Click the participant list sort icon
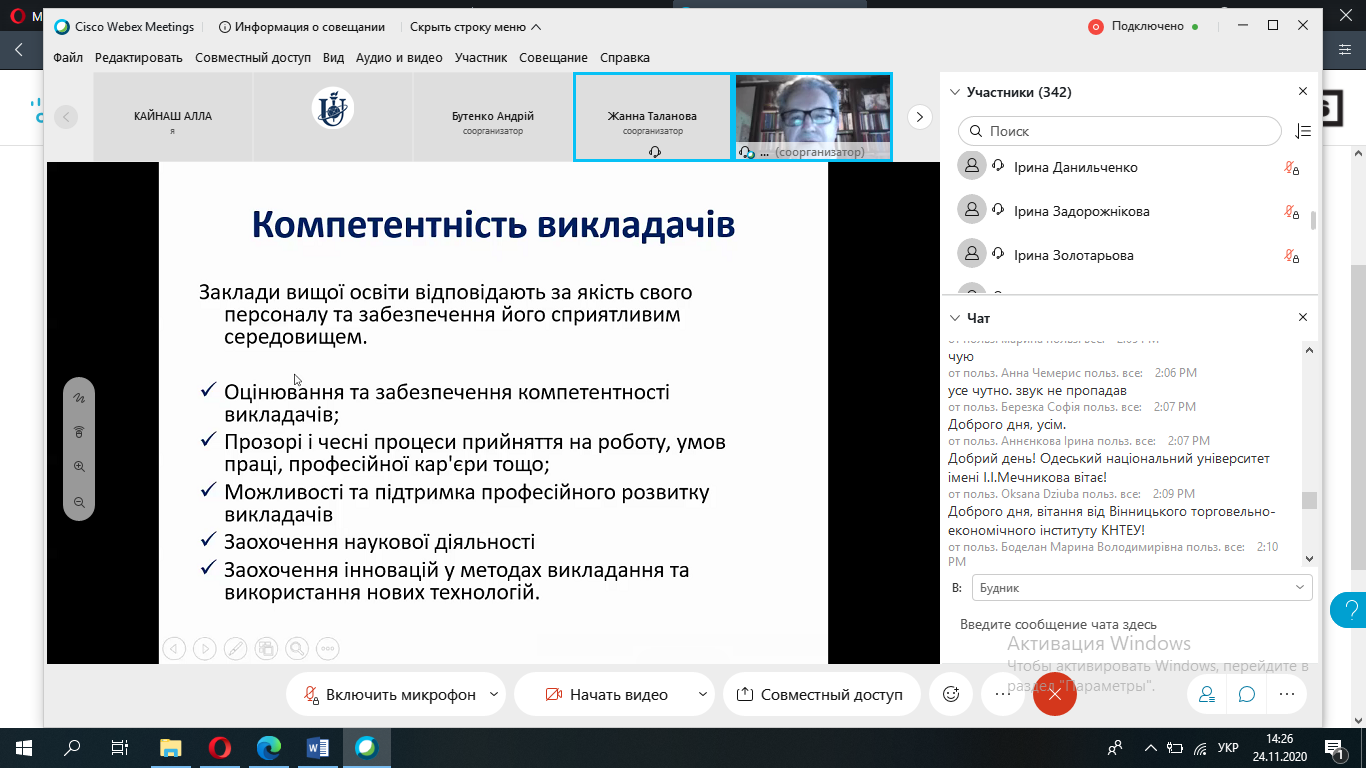The width and height of the screenshot is (1366, 768). pos(1302,131)
